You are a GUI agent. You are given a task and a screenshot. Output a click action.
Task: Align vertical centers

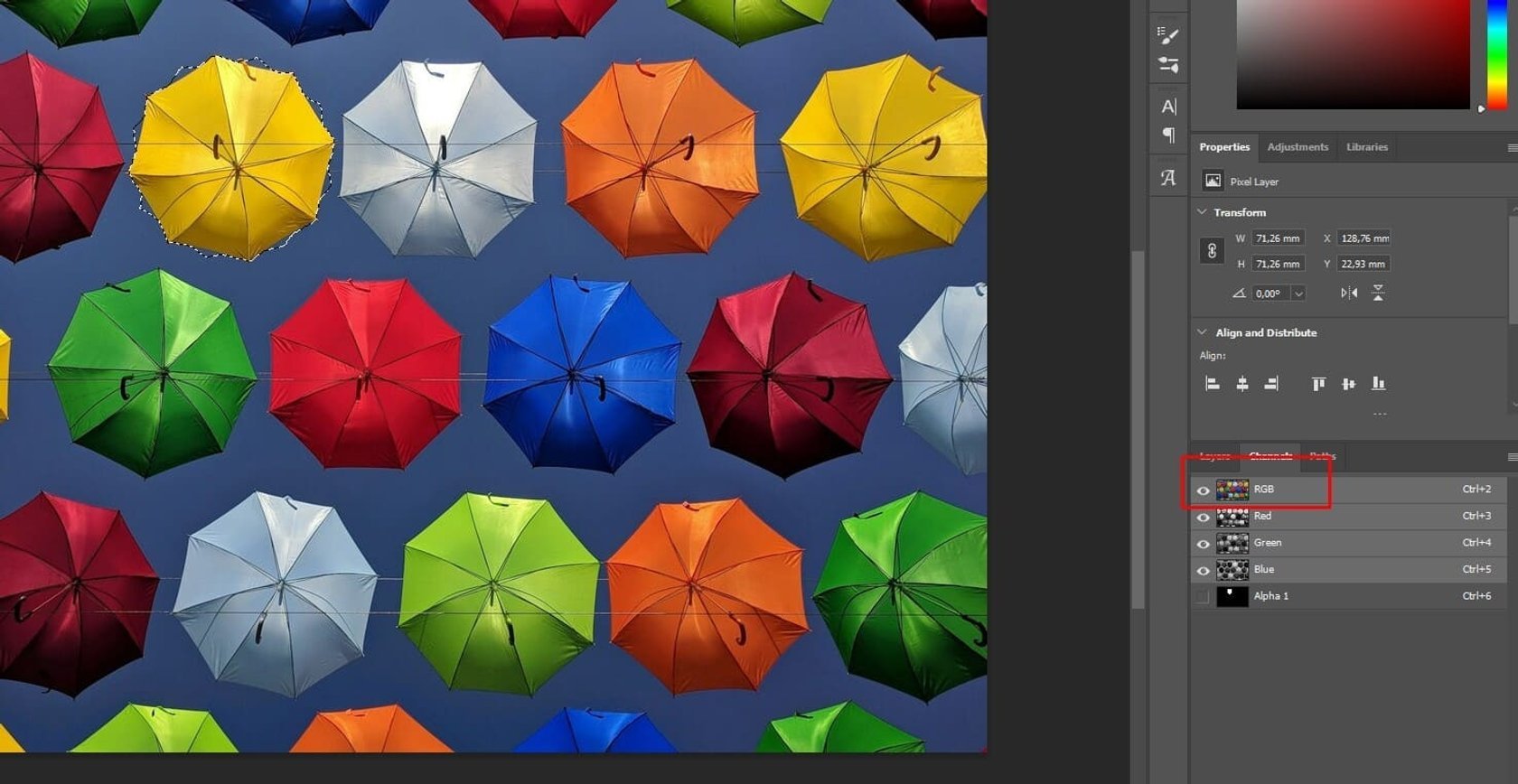[x=1349, y=384]
